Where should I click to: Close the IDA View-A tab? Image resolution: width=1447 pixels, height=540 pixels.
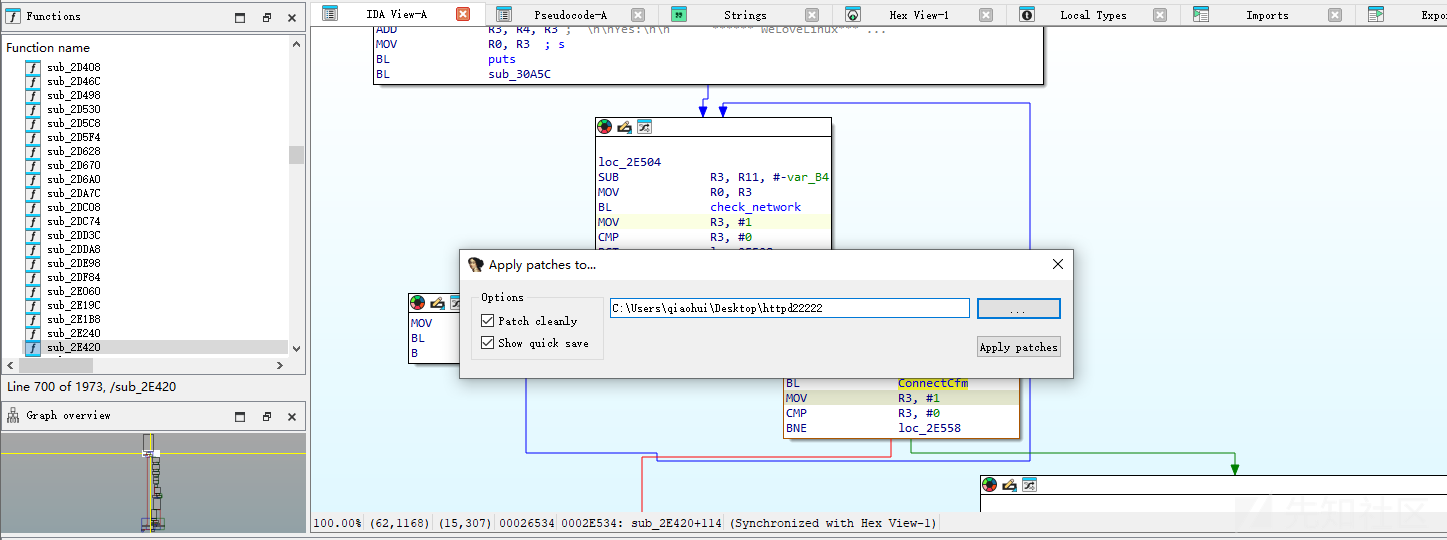point(463,14)
